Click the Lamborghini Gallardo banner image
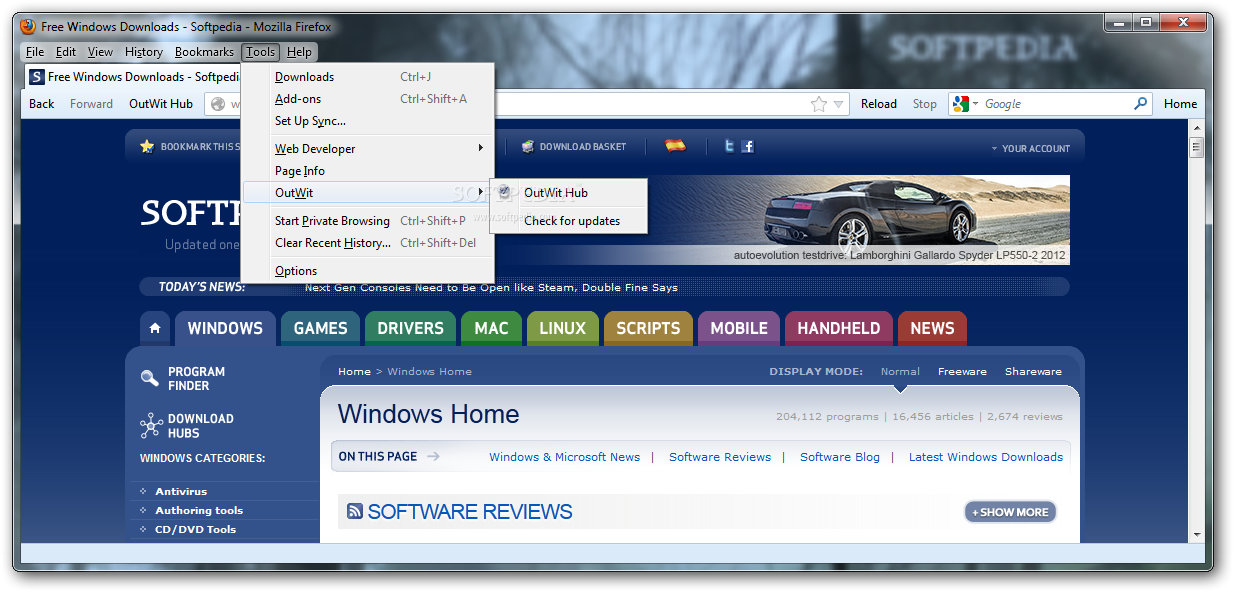Screen dimensions: 1234x592 (860, 220)
